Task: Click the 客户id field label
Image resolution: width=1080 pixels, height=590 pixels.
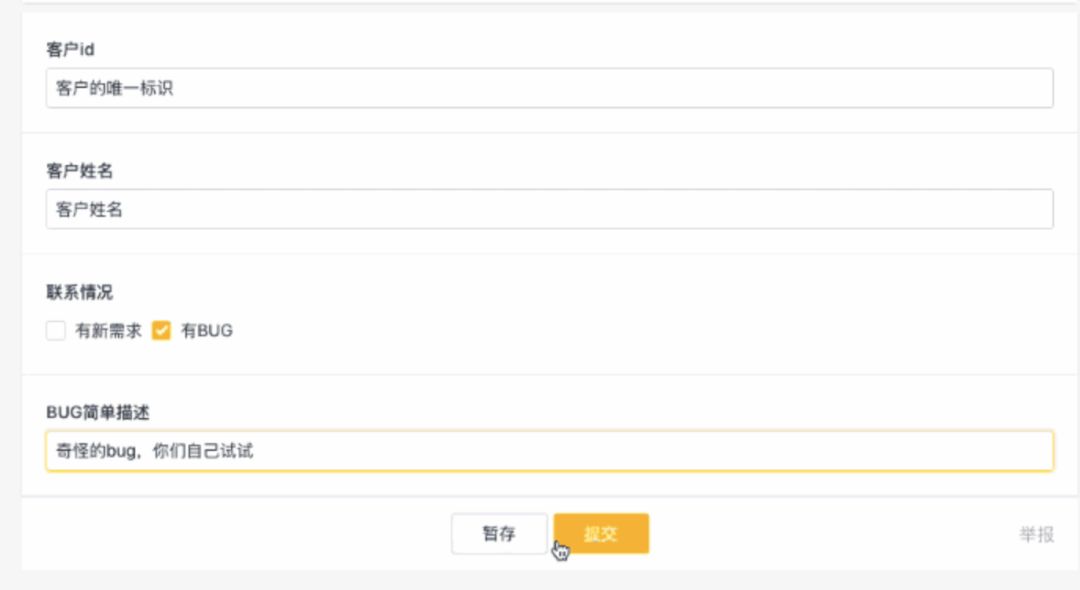Action: click(x=70, y=50)
